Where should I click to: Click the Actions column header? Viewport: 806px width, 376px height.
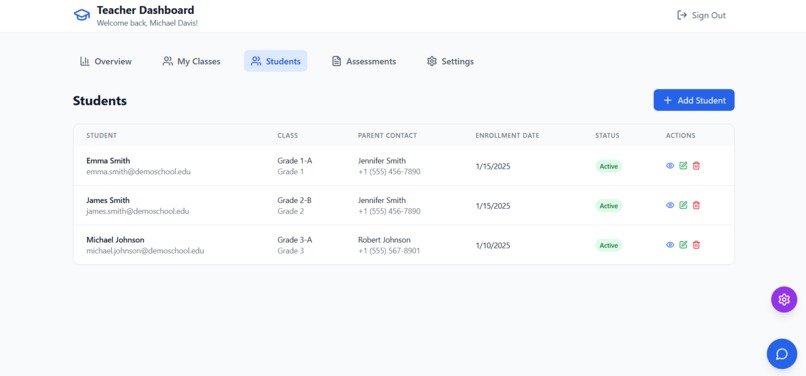point(681,136)
